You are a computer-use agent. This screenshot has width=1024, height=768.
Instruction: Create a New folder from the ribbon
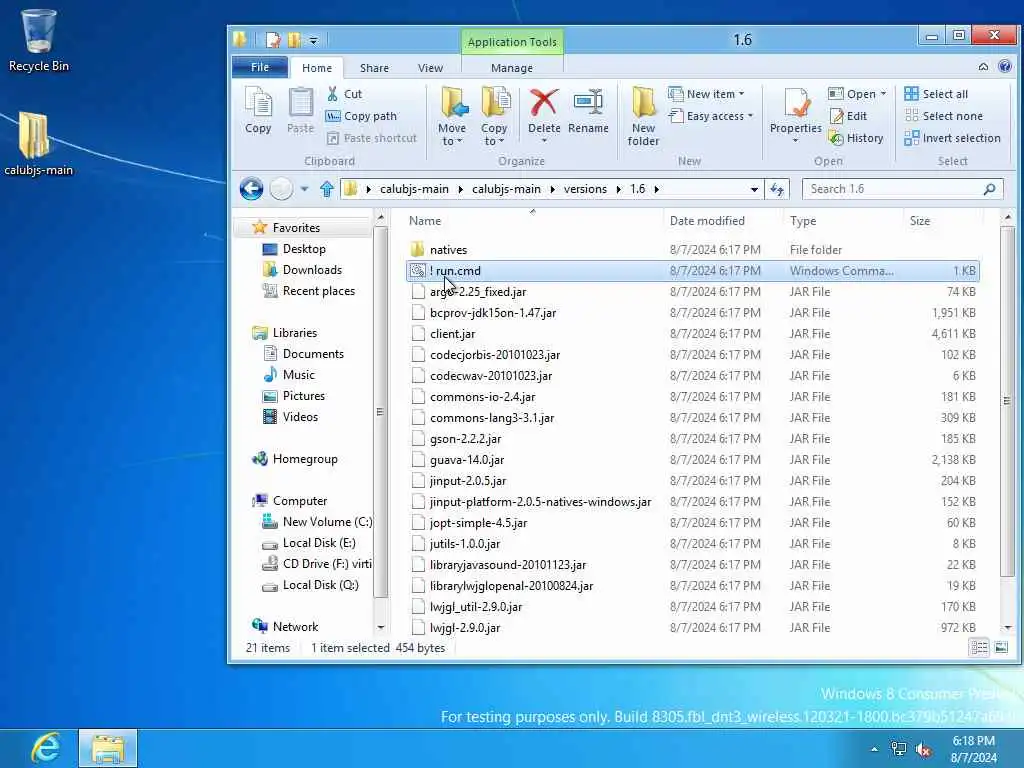[x=643, y=116]
